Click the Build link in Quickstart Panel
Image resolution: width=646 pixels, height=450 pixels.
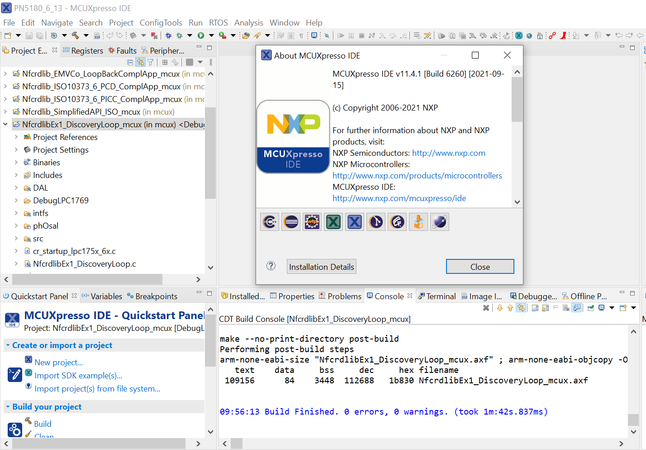click(42, 424)
